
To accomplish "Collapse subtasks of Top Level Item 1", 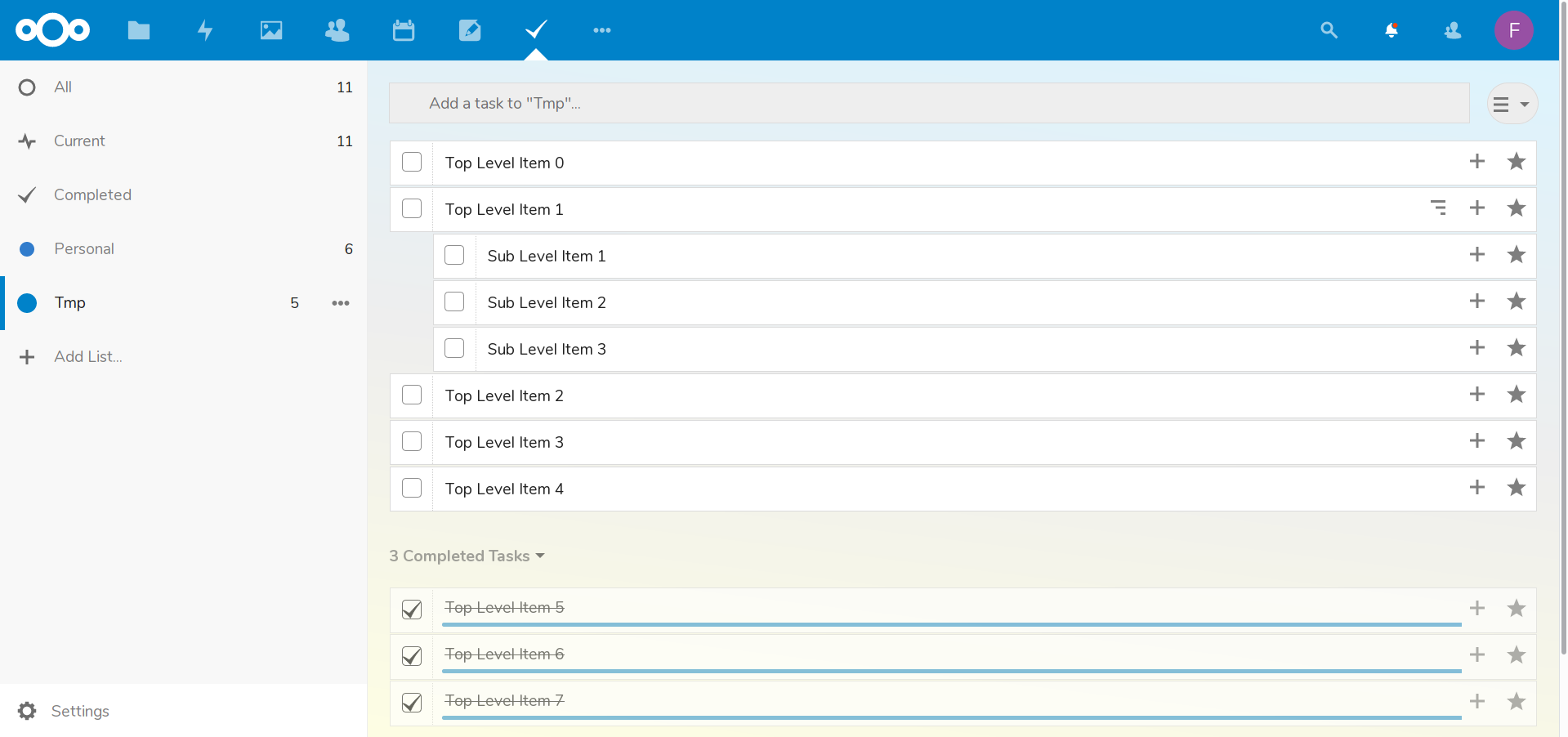I will tap(1440, 208).
